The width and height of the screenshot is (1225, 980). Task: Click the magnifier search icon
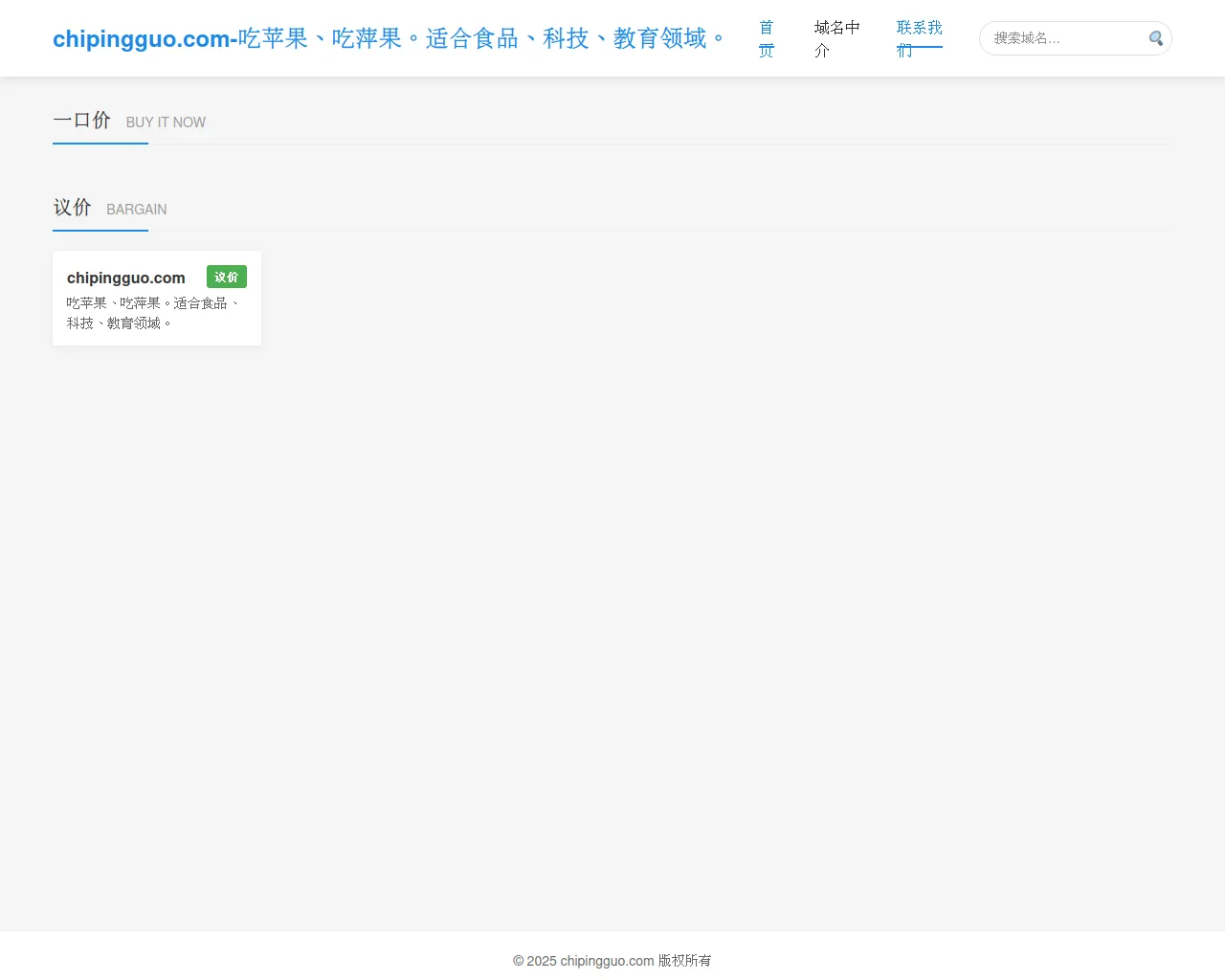[1155, 38]
